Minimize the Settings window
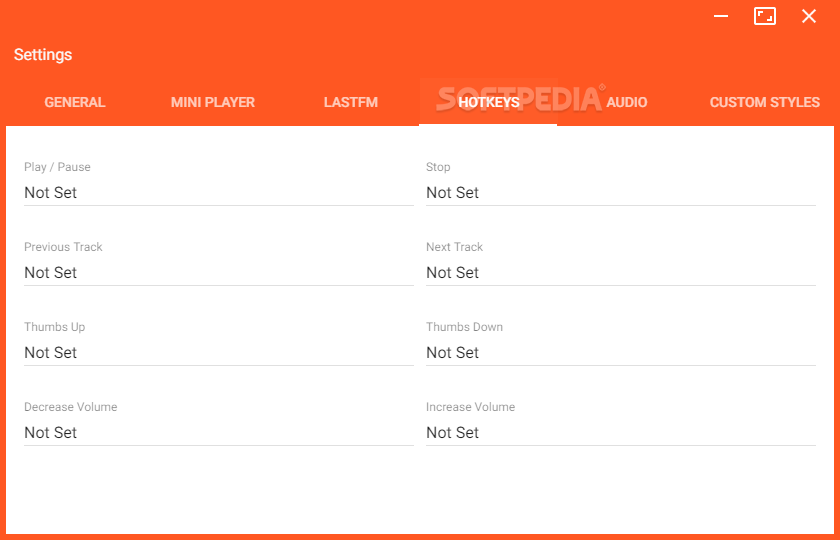 coord(721,16)
